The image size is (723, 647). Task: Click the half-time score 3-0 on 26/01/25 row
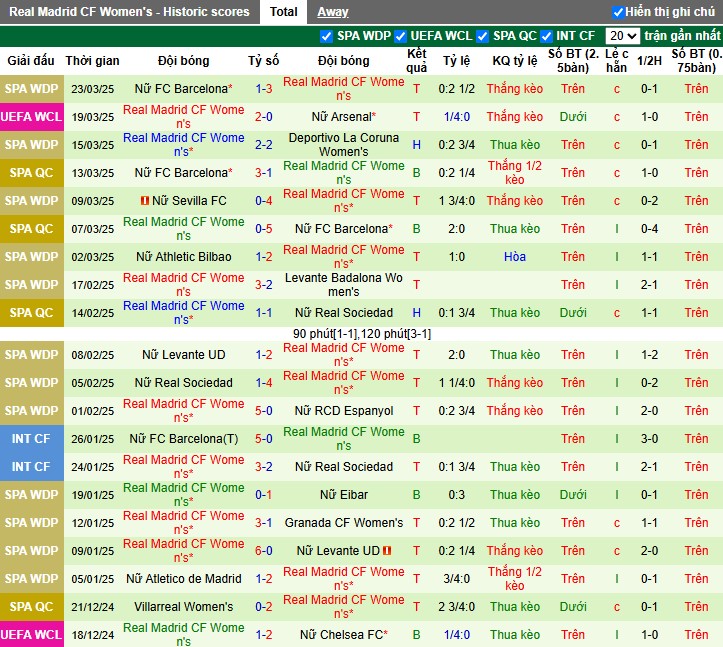[649, 439]
